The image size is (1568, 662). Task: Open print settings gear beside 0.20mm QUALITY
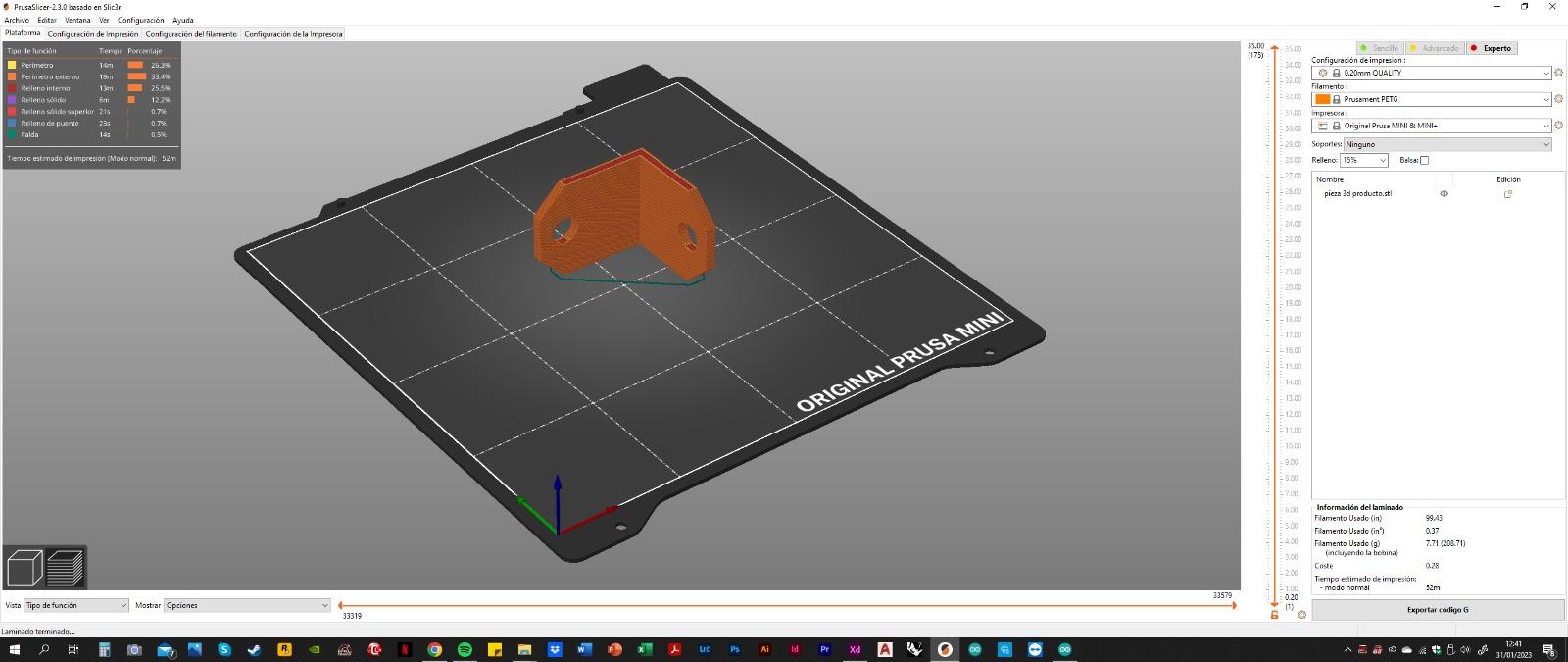(x=1558, y=73)
